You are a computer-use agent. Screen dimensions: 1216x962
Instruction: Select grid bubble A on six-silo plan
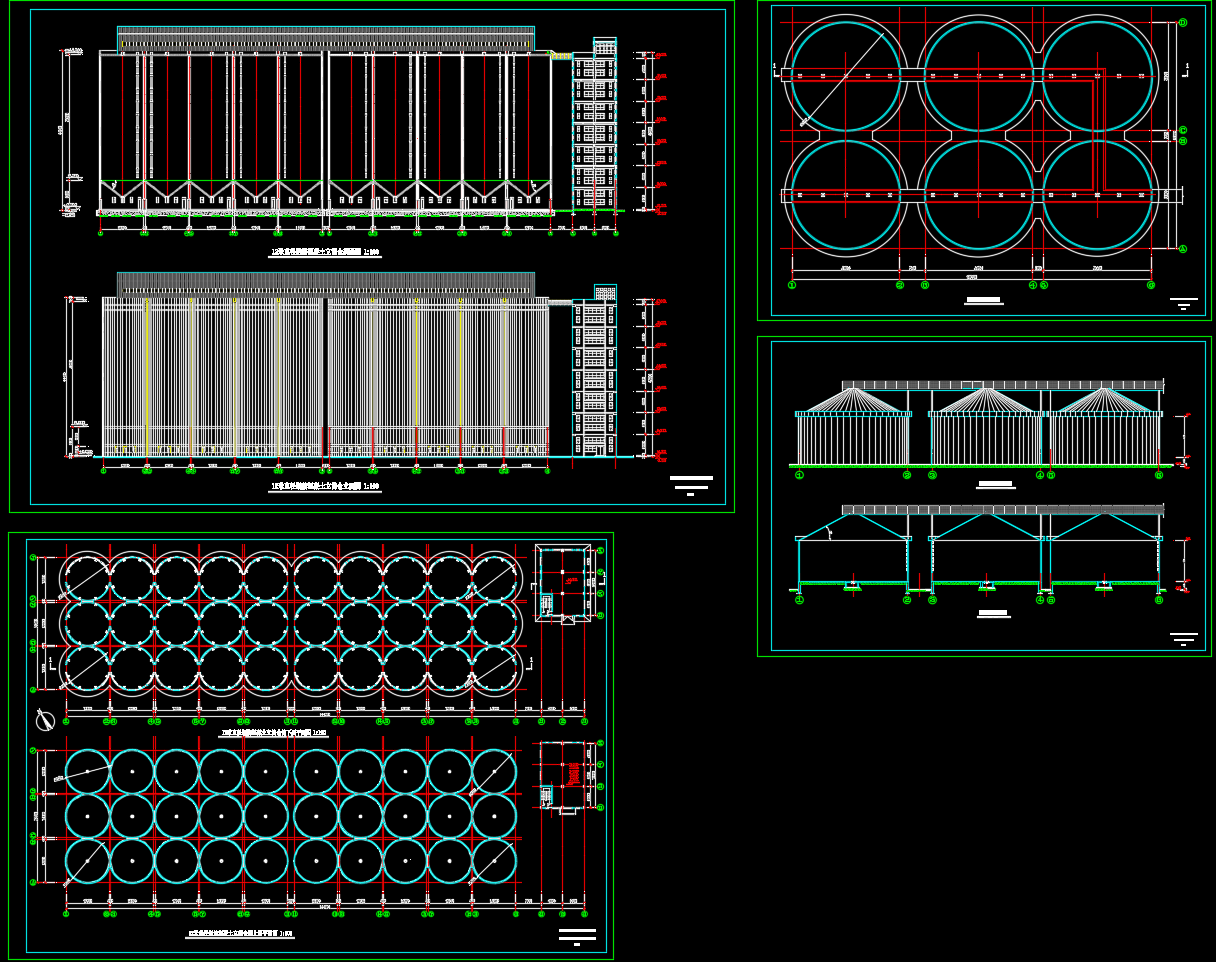coord(1182,248)
